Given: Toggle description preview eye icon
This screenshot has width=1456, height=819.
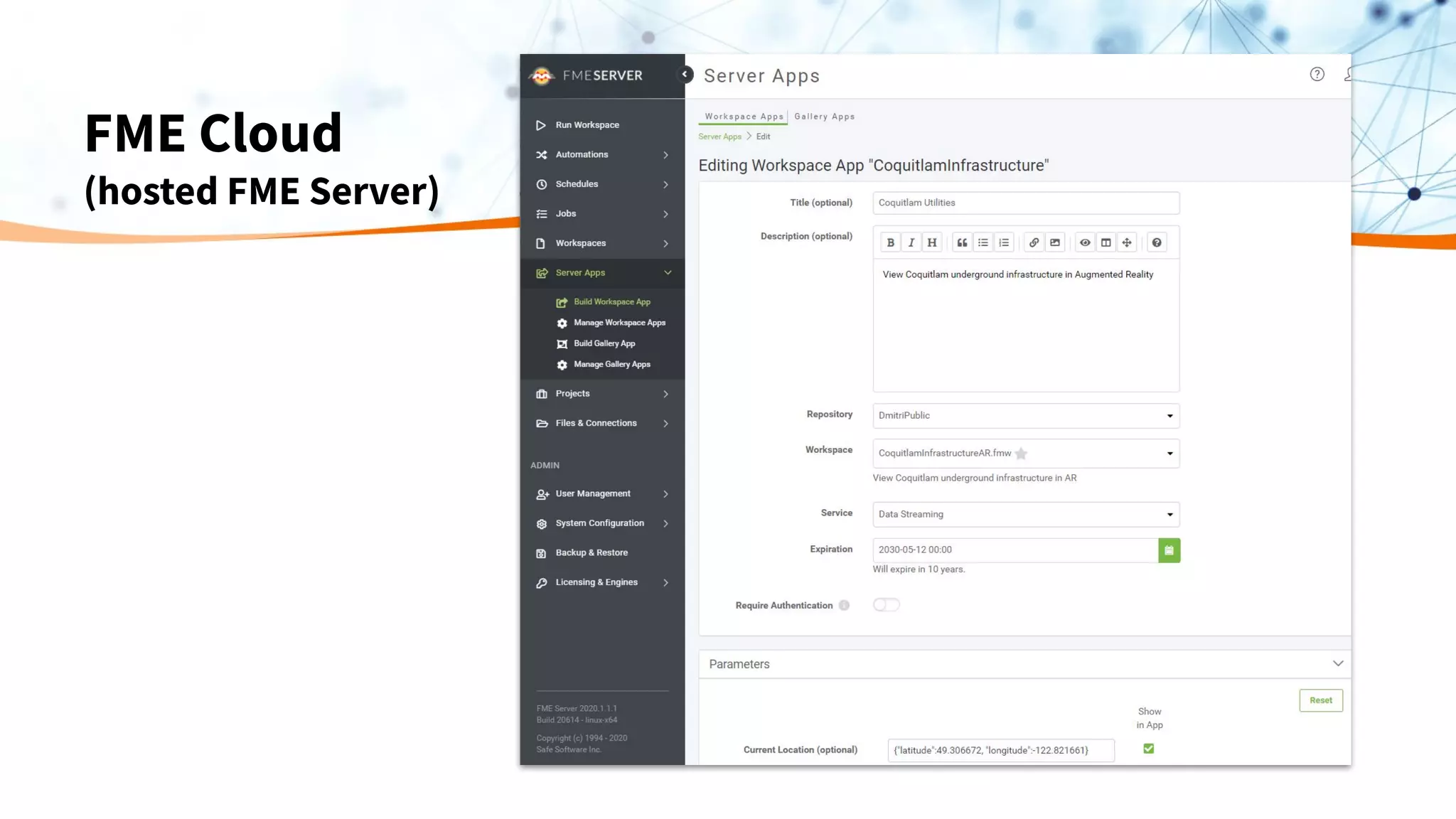Looking at the screenshot, I should coord(1085,242).
